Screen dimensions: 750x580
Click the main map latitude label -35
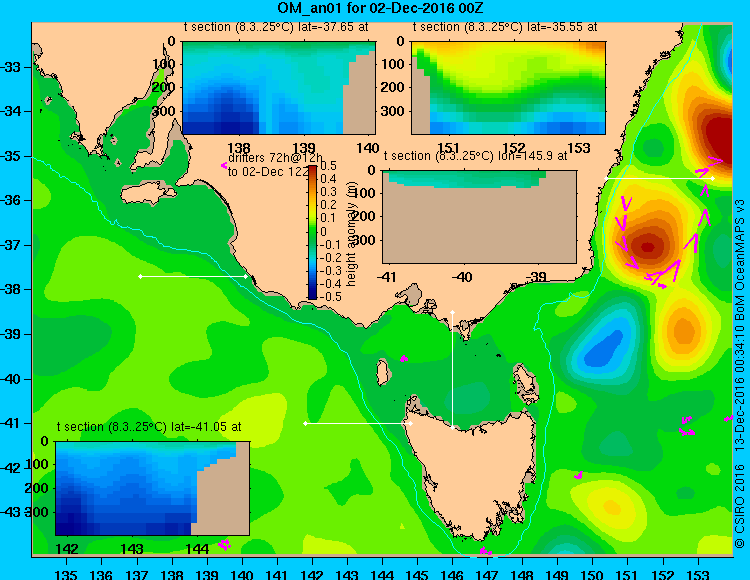click(x=11, y=156)
